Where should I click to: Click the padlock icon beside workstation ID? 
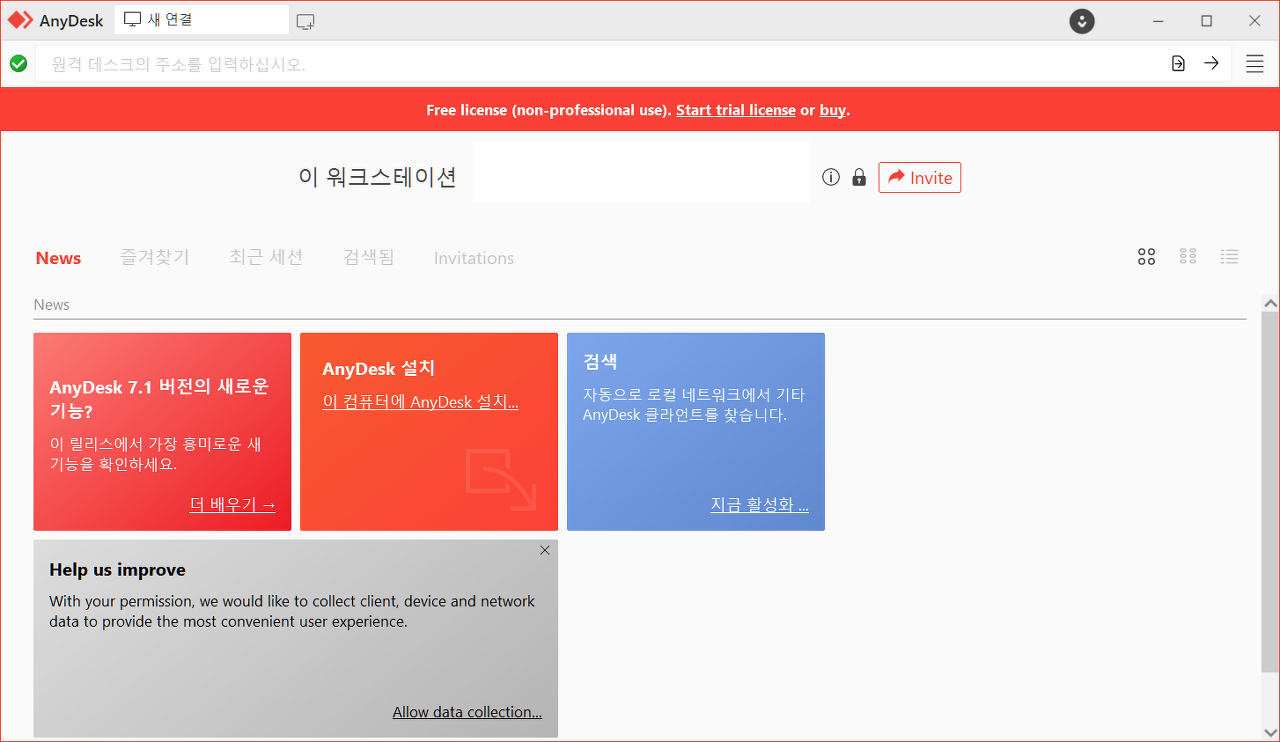pyautogui.click(x=859, y=177)
